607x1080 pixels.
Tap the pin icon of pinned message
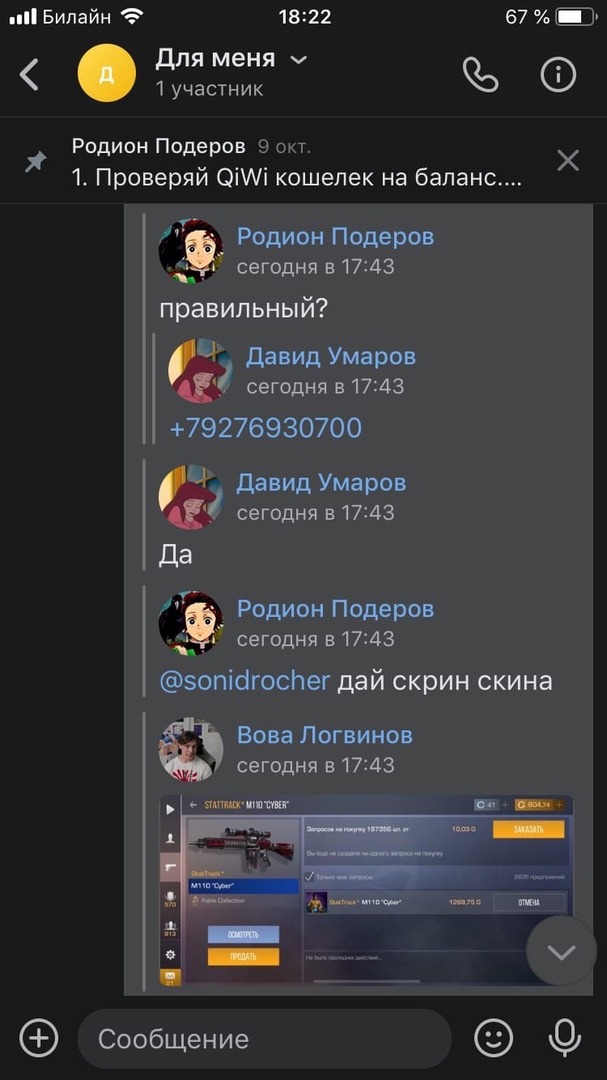[x=36, y=162]
